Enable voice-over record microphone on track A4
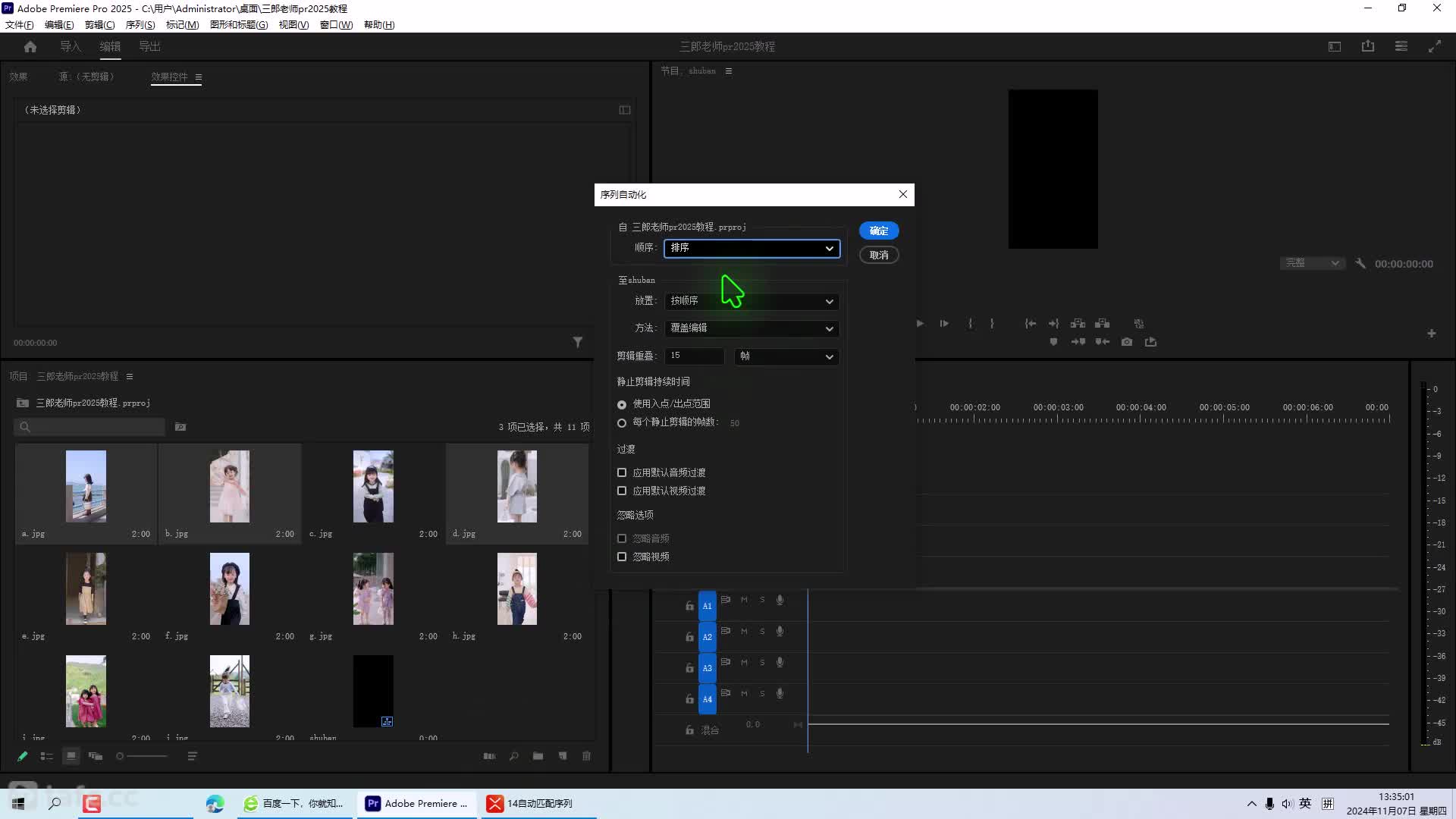 point(780,693)
